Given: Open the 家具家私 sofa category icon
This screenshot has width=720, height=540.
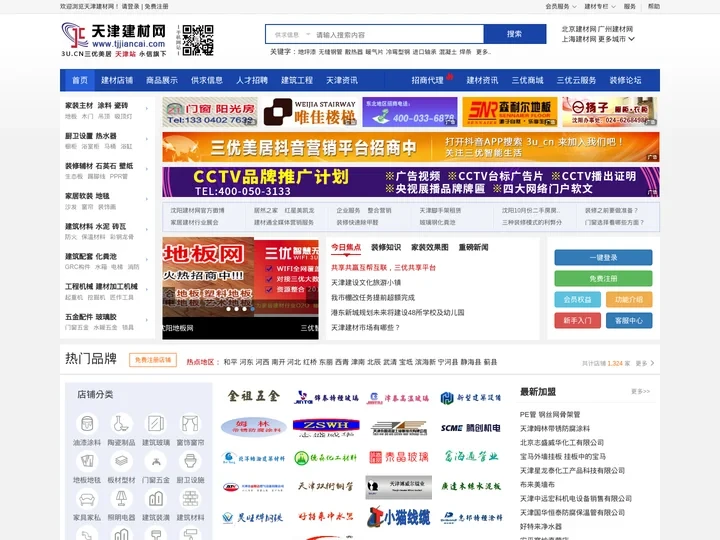Looking at the screenshot, I should (87, 499).
